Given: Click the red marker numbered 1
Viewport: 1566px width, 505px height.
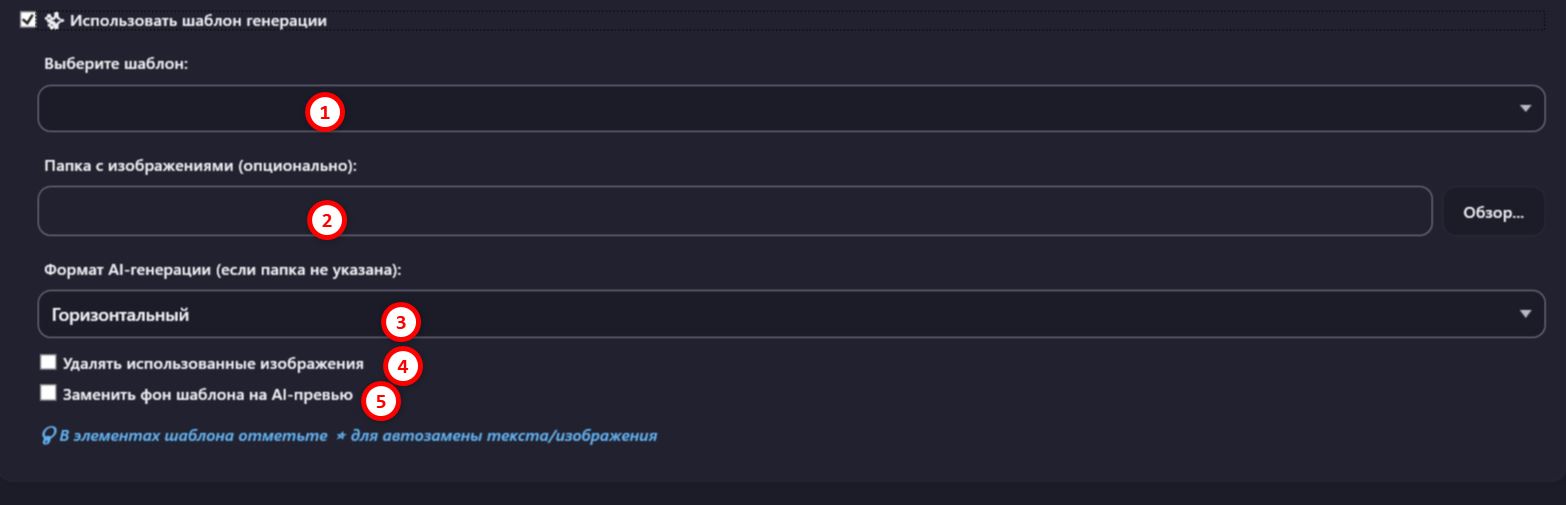Looking at the screenshot, I should [x=324, y=113].
